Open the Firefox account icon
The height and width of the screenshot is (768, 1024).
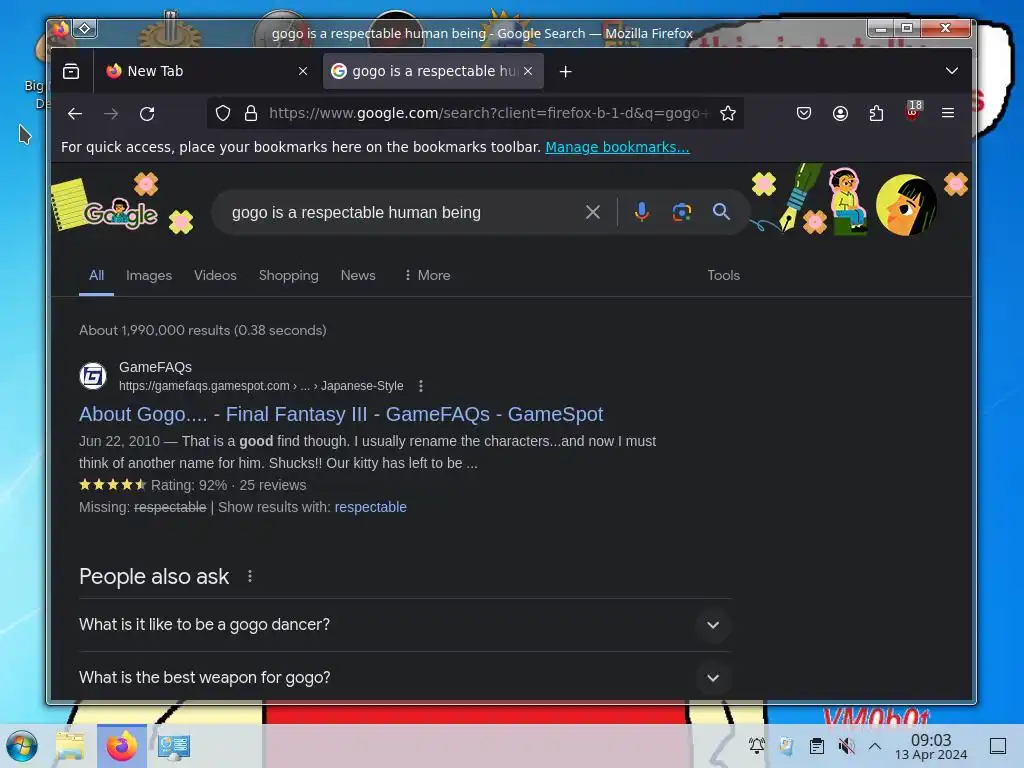(840, 114)
